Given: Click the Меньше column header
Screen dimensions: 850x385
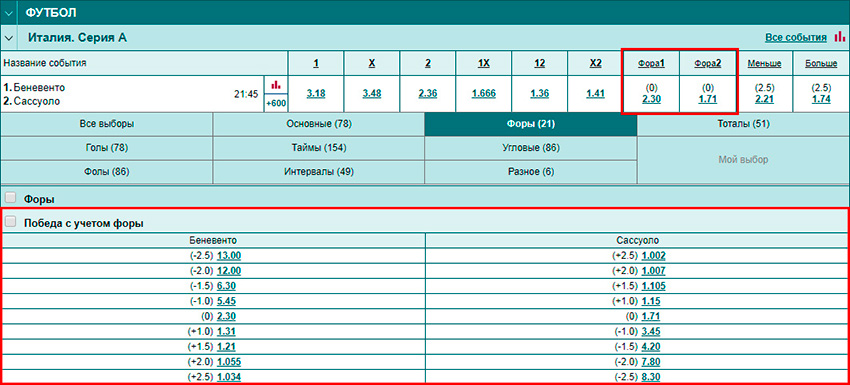Looking at the screenshot, I should [x=764, y=63].
